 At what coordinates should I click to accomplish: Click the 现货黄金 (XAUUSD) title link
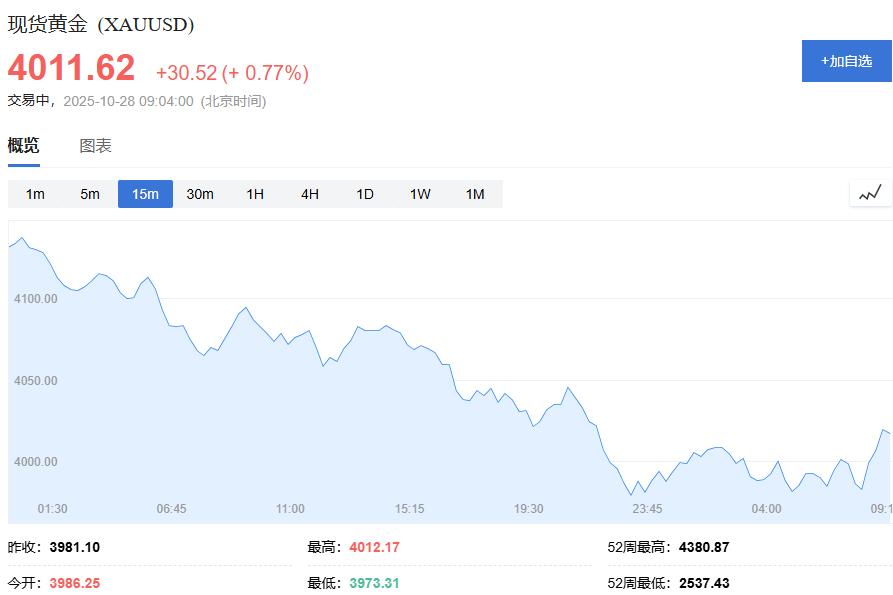[100, 20]
